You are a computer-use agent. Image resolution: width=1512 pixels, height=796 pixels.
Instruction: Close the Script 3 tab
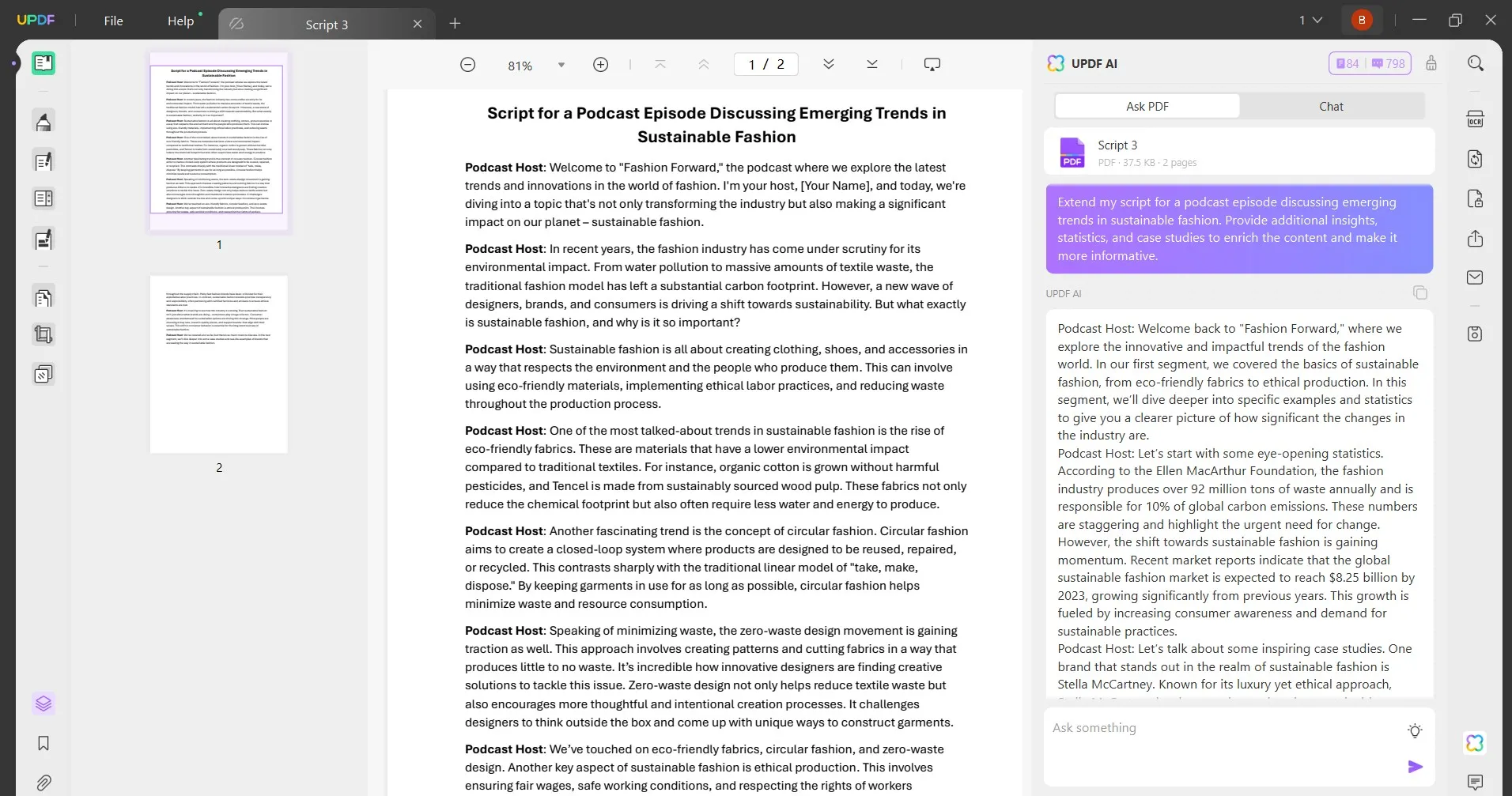418,24
